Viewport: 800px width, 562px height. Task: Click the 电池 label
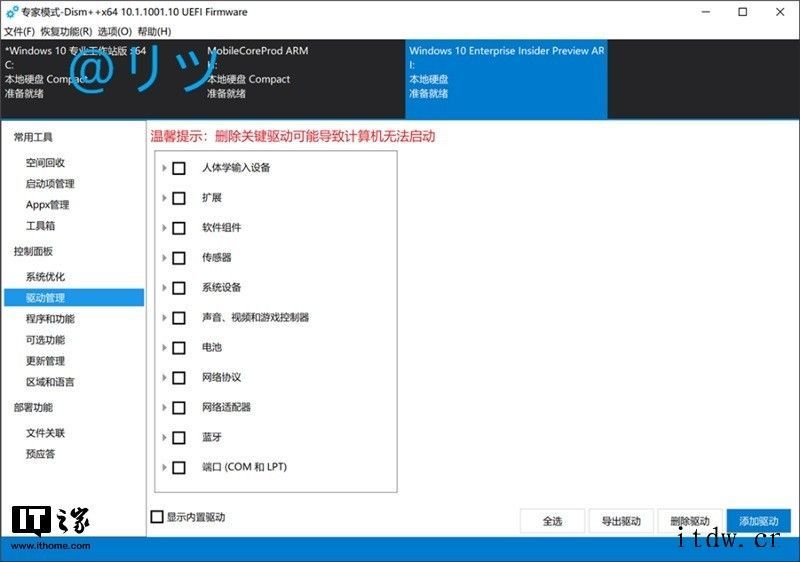(212, 347)
